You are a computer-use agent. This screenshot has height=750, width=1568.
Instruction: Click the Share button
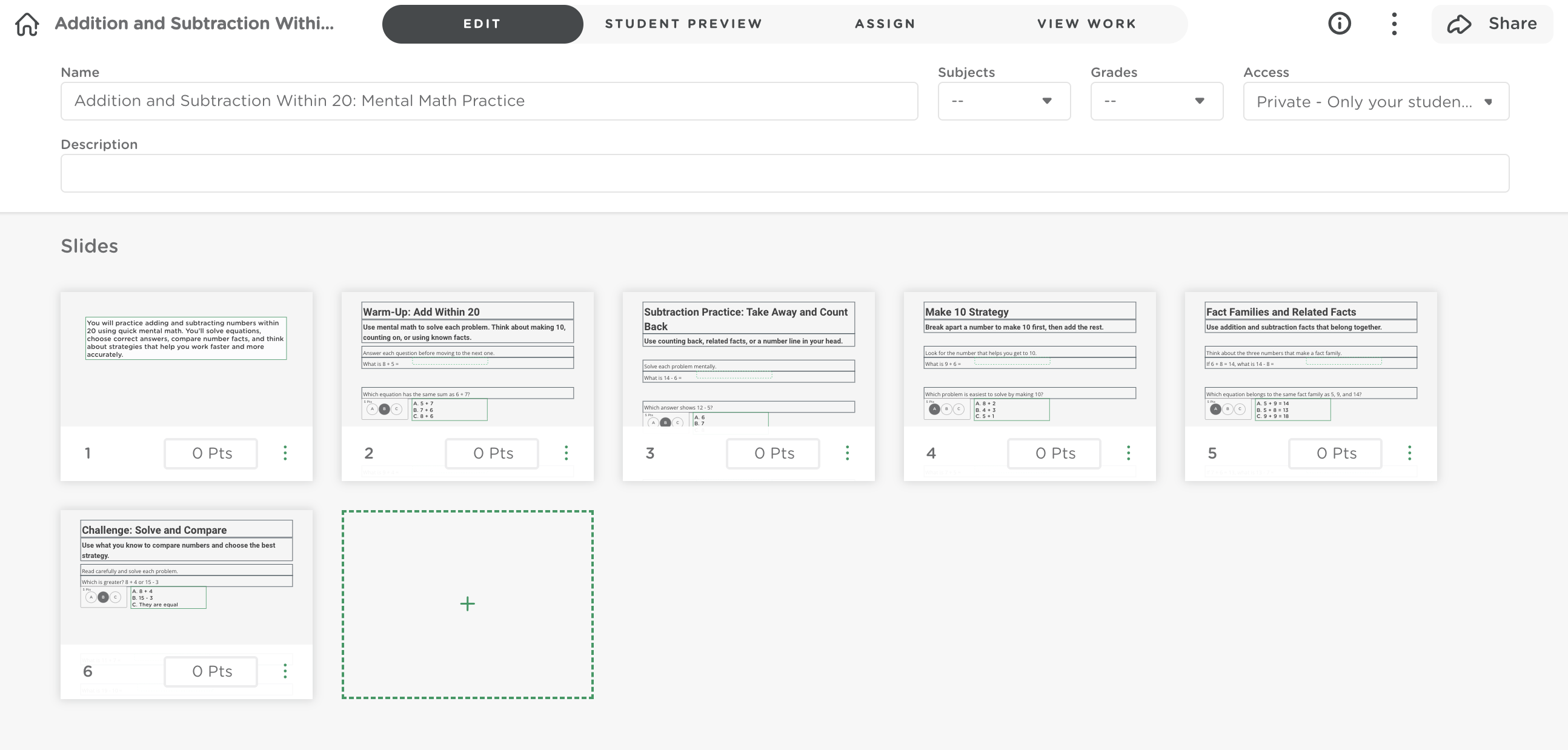(1492, 24)
